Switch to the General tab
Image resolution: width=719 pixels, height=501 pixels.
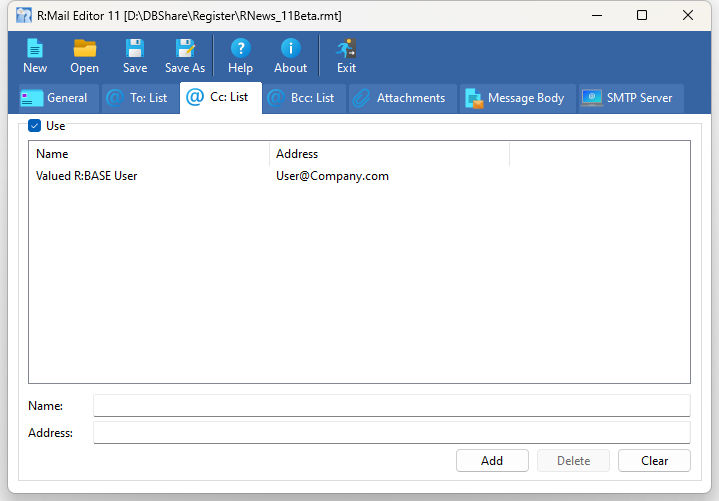click(x=59, y=98)
